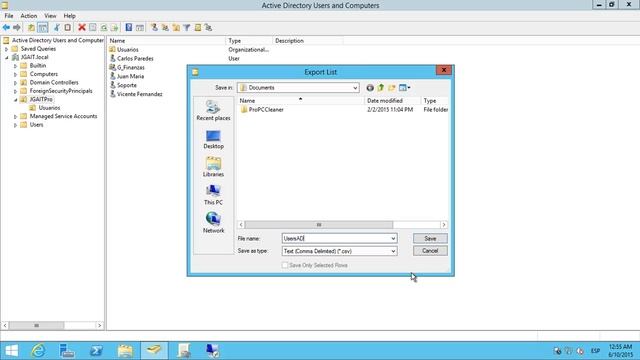
Task: Click the console tree horizontal scrollbar thumb
Action: coord(36,325)
